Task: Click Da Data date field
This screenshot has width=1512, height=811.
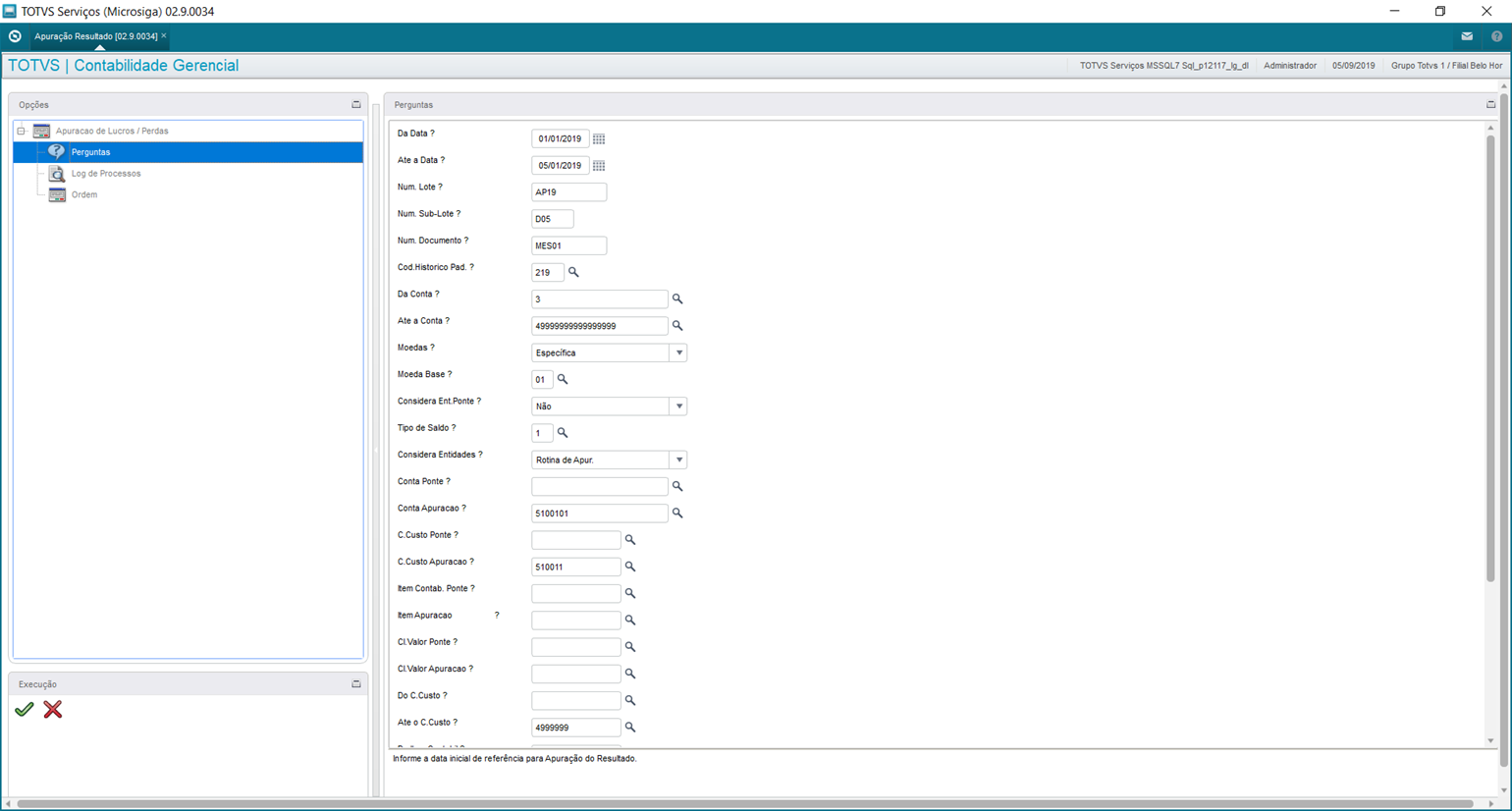Action: tap(561, 139)
